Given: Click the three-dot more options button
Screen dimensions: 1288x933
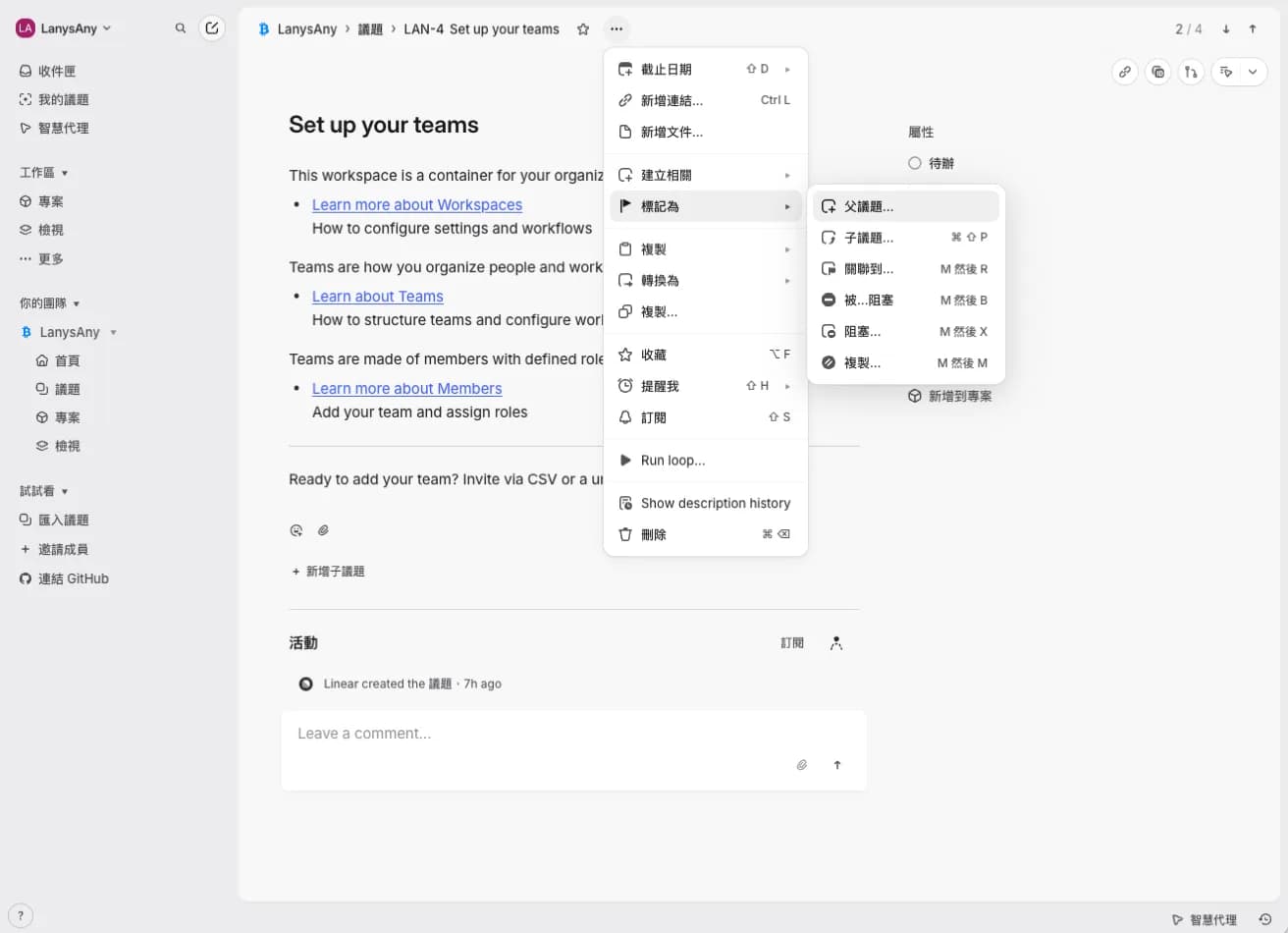Looking at the screenshot, I should (x=617, y=29).
